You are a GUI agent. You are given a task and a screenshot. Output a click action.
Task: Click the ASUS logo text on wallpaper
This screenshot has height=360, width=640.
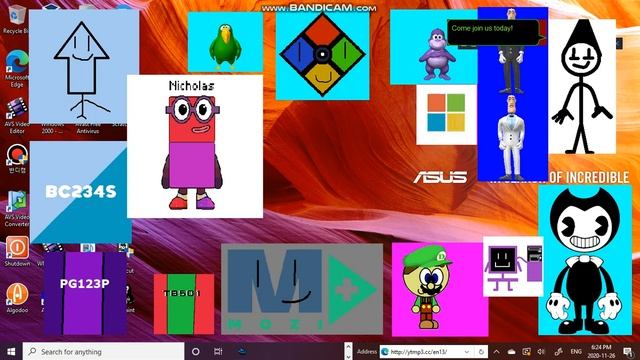point(440,178)
